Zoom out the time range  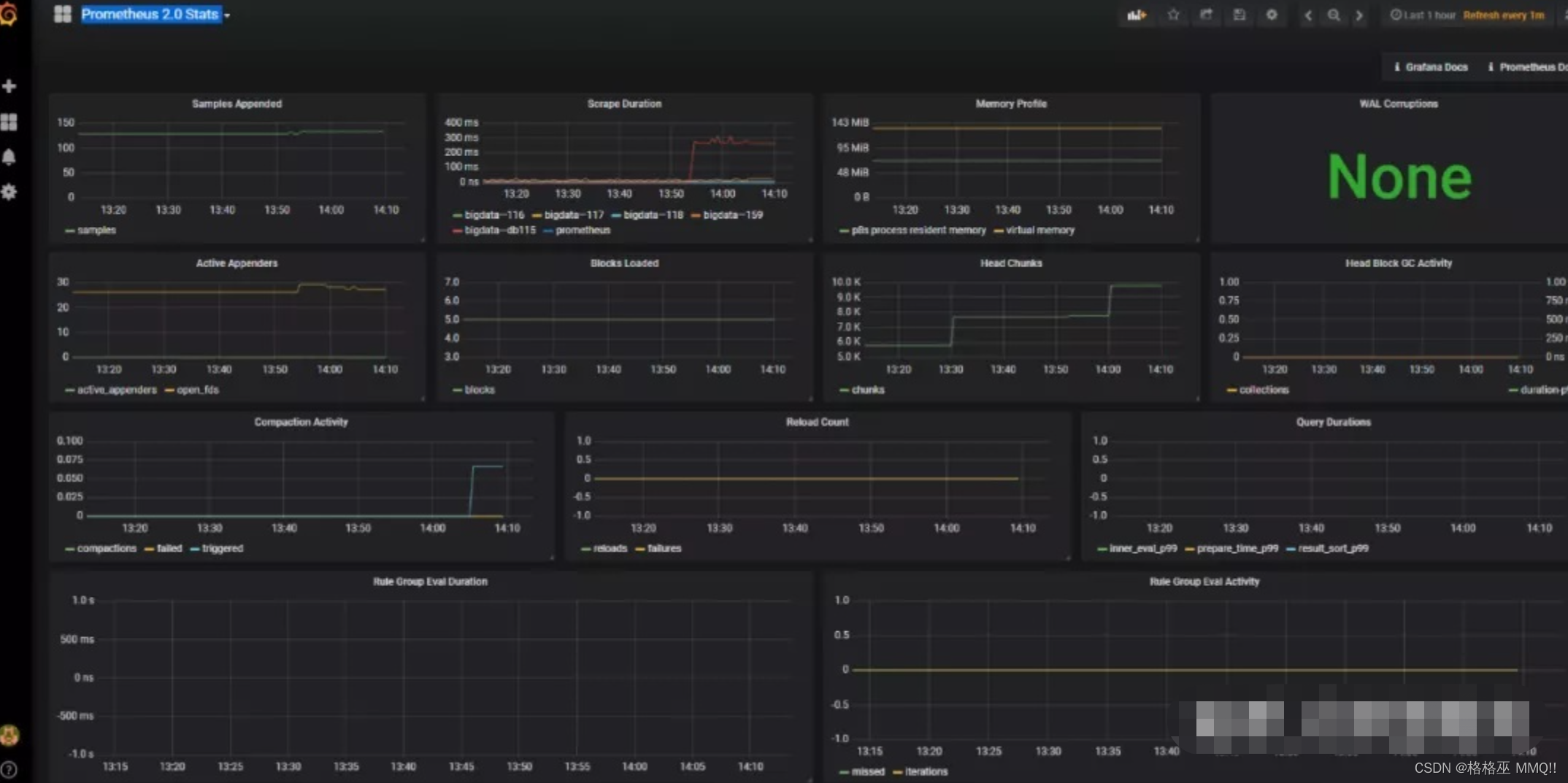click(1334, 15)
